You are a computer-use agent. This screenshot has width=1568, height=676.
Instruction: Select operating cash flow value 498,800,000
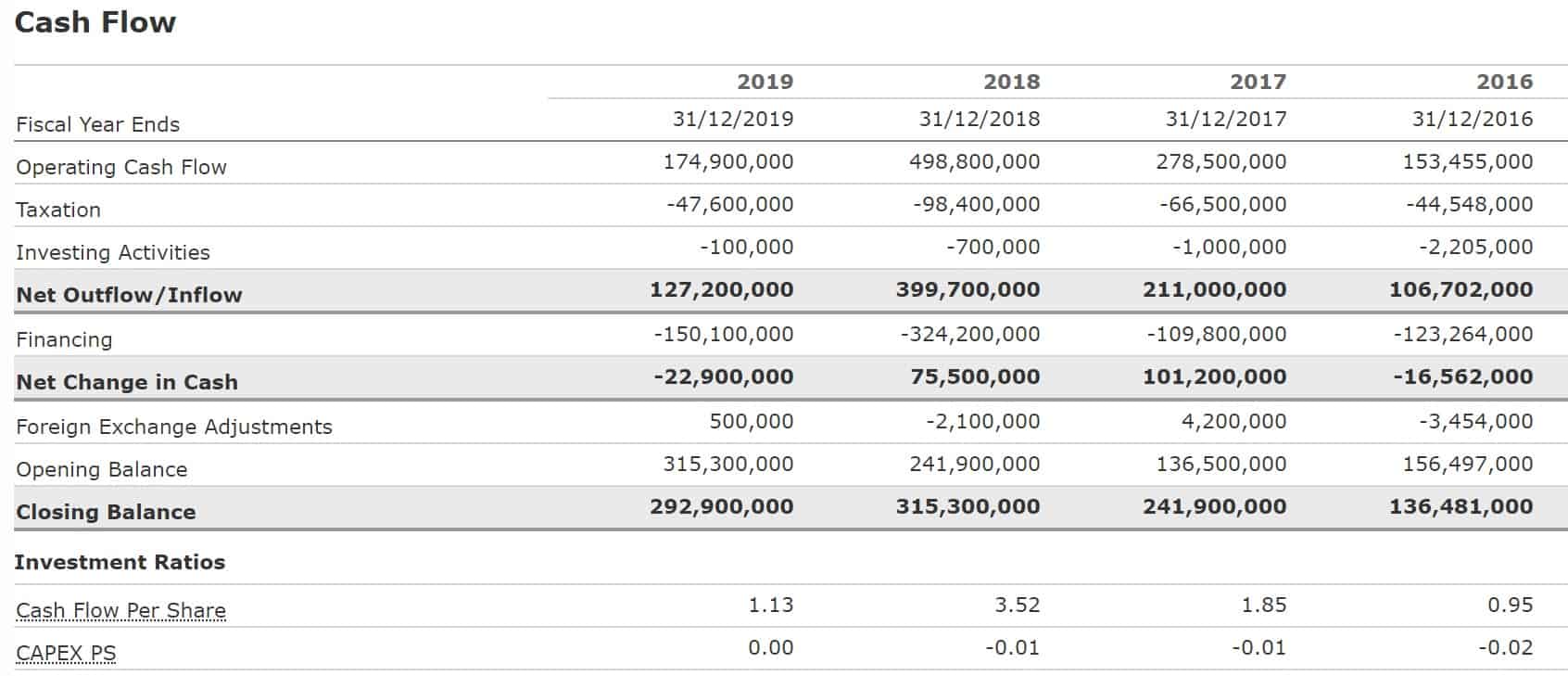[x=975, y=161]
